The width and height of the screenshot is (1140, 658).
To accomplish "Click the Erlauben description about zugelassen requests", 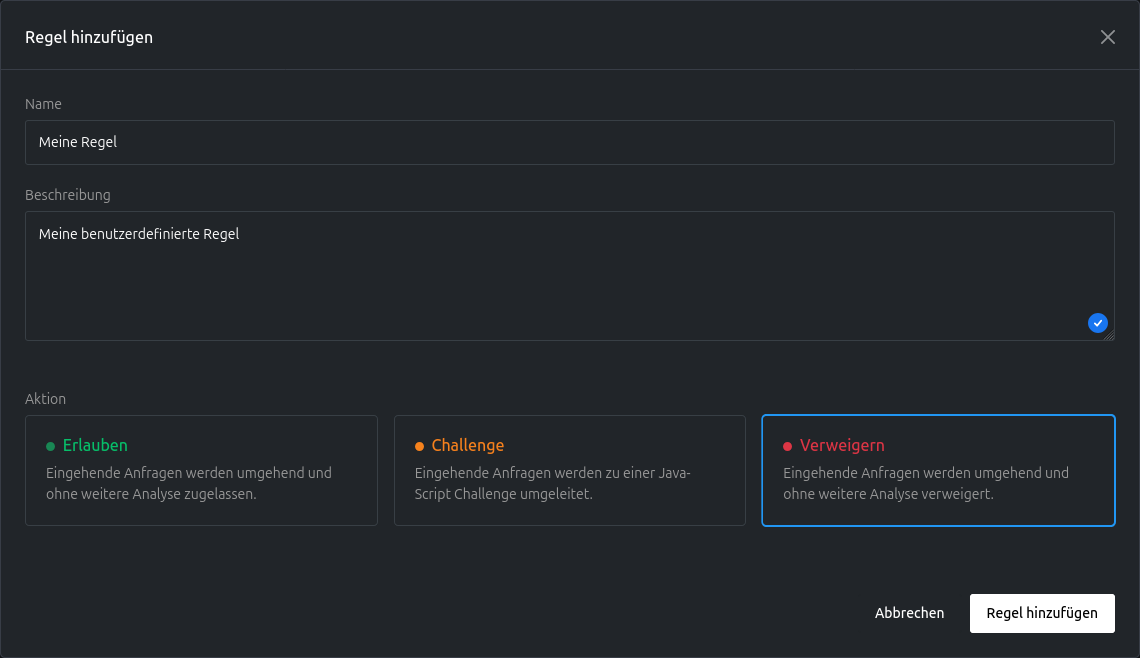I will [x=188, y=484].
